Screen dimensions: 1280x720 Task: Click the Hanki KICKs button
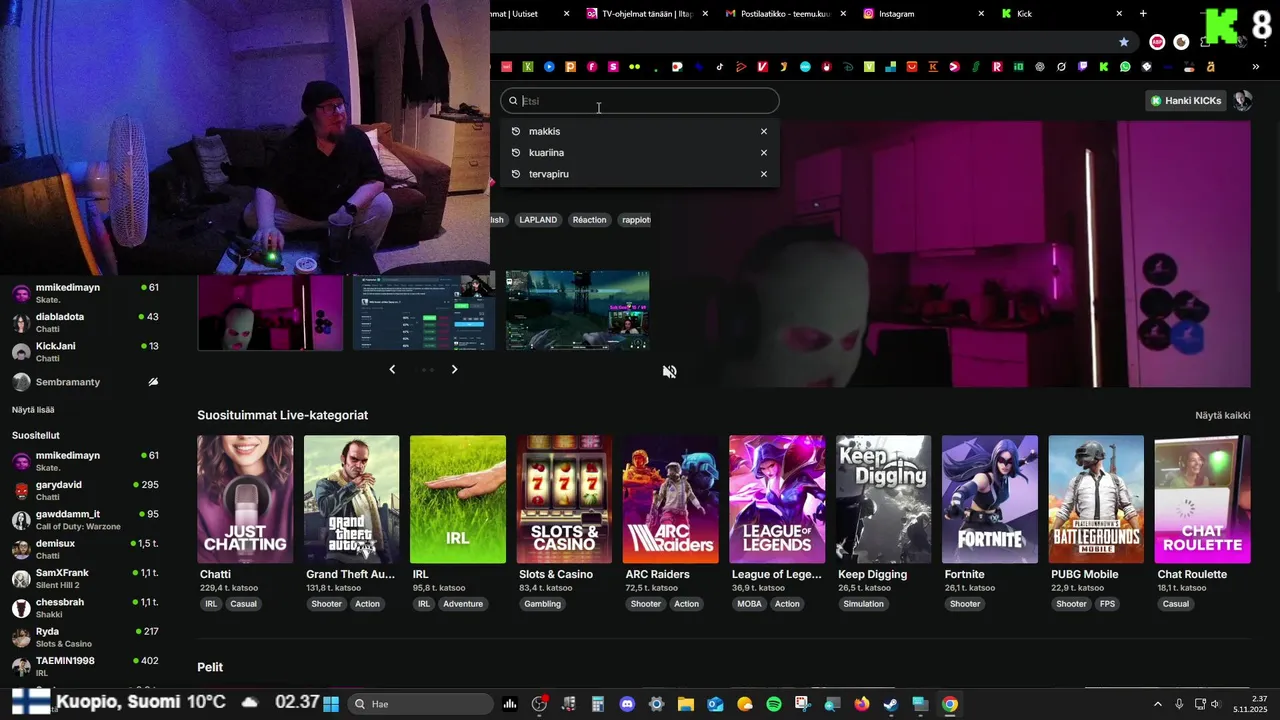pyautogui.click(x=1186, y=101)
